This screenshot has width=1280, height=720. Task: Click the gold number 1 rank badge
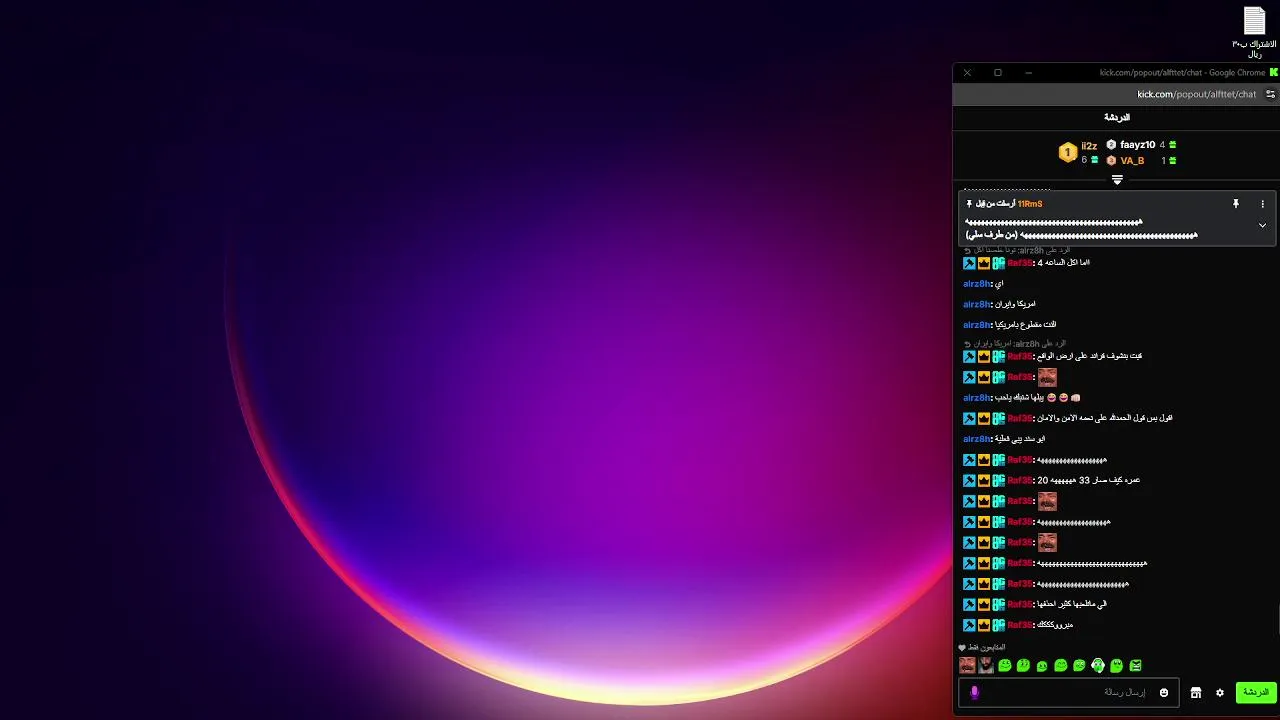[1067, 153]
